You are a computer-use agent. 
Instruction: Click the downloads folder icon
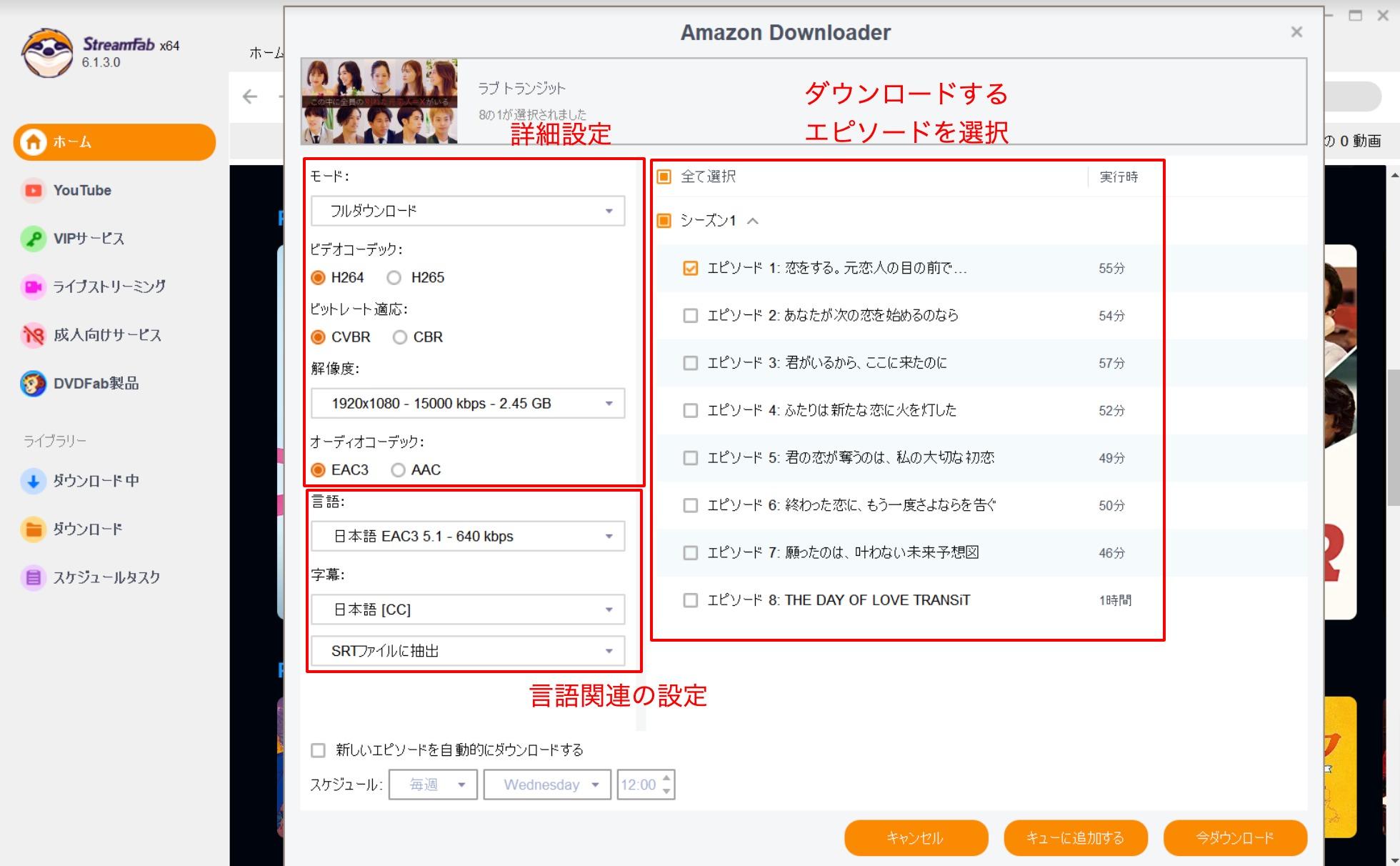pyautogui.click(x=33, y=529)
